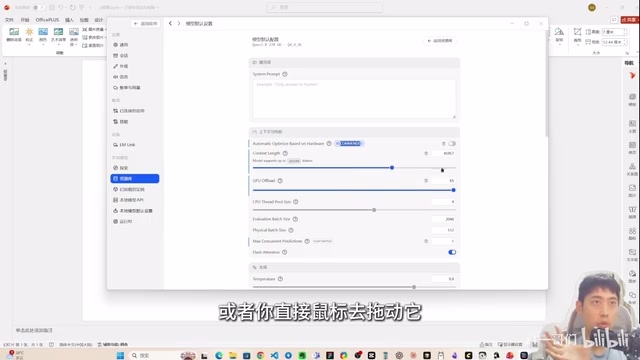The height and width of the screenshot is (360, 640).
Task: Click the GPU Offload slider handle
Action: (x=453, y=190)
